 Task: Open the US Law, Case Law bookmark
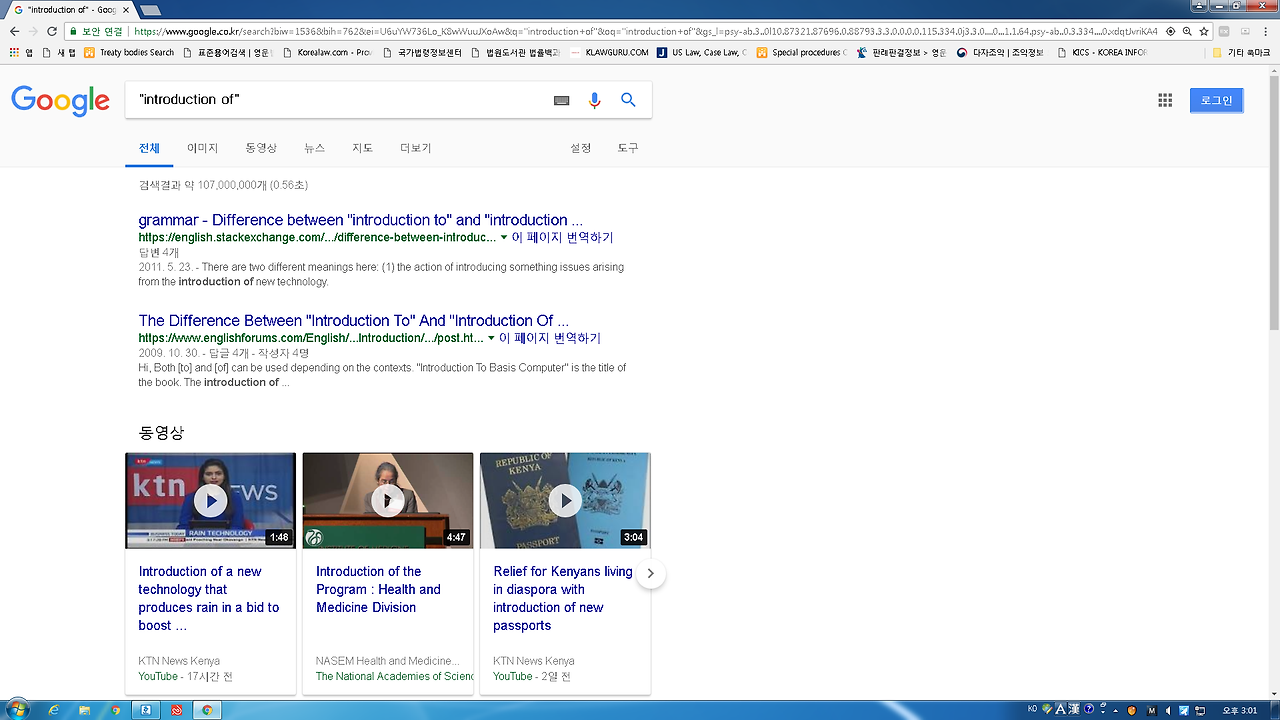701,52
